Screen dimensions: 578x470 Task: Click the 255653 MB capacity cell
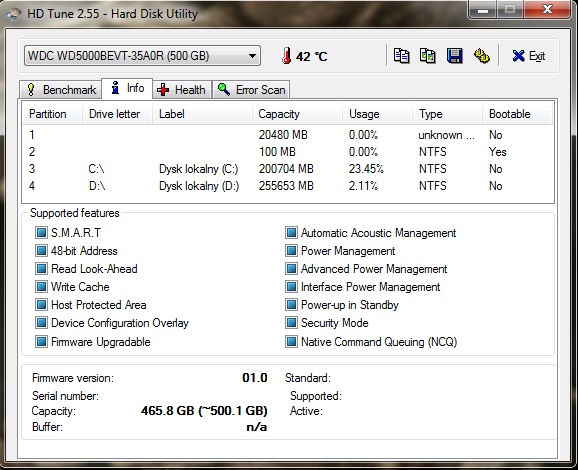point(286,186)
